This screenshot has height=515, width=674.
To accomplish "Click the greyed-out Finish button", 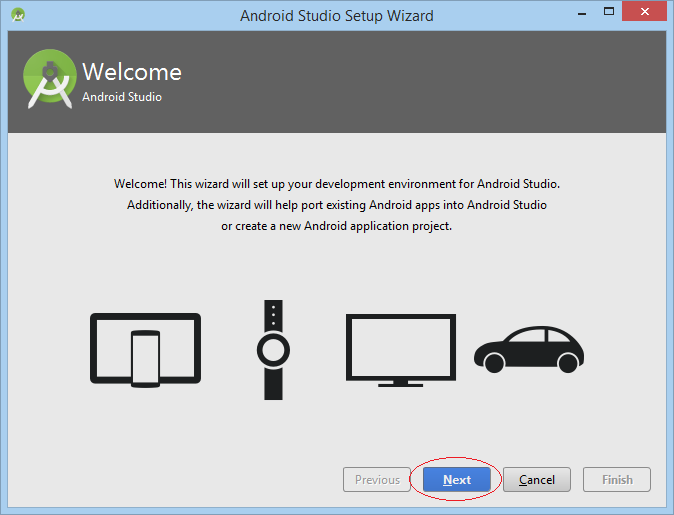I will (x=617, y=479).
